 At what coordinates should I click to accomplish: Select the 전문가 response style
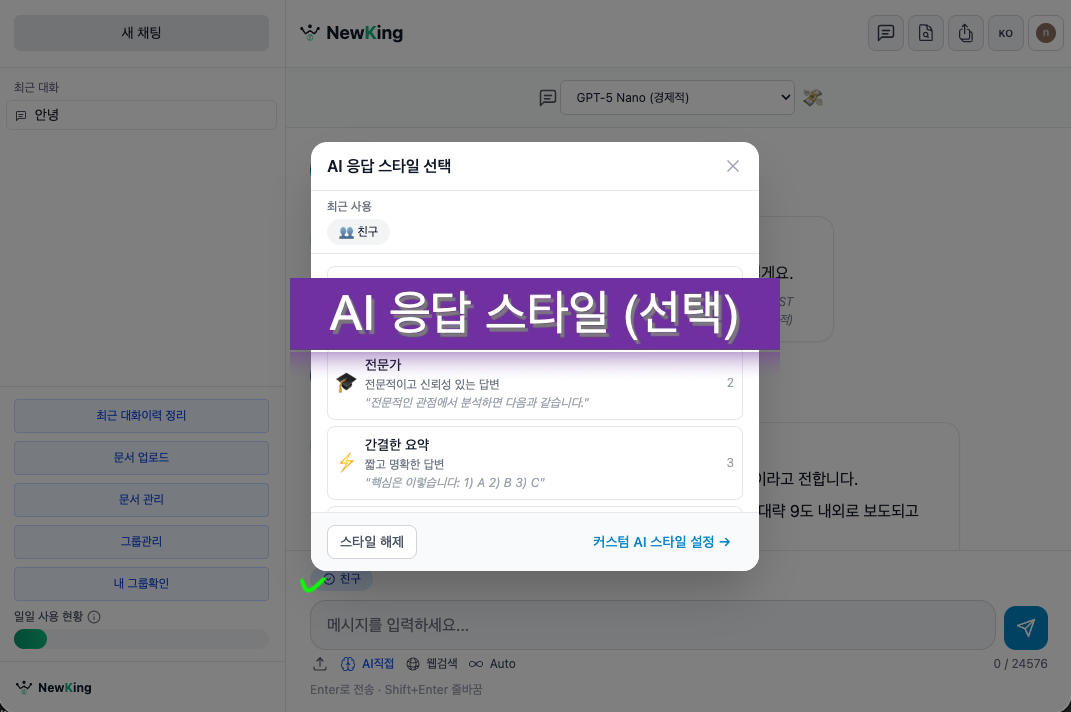point(535,382)
